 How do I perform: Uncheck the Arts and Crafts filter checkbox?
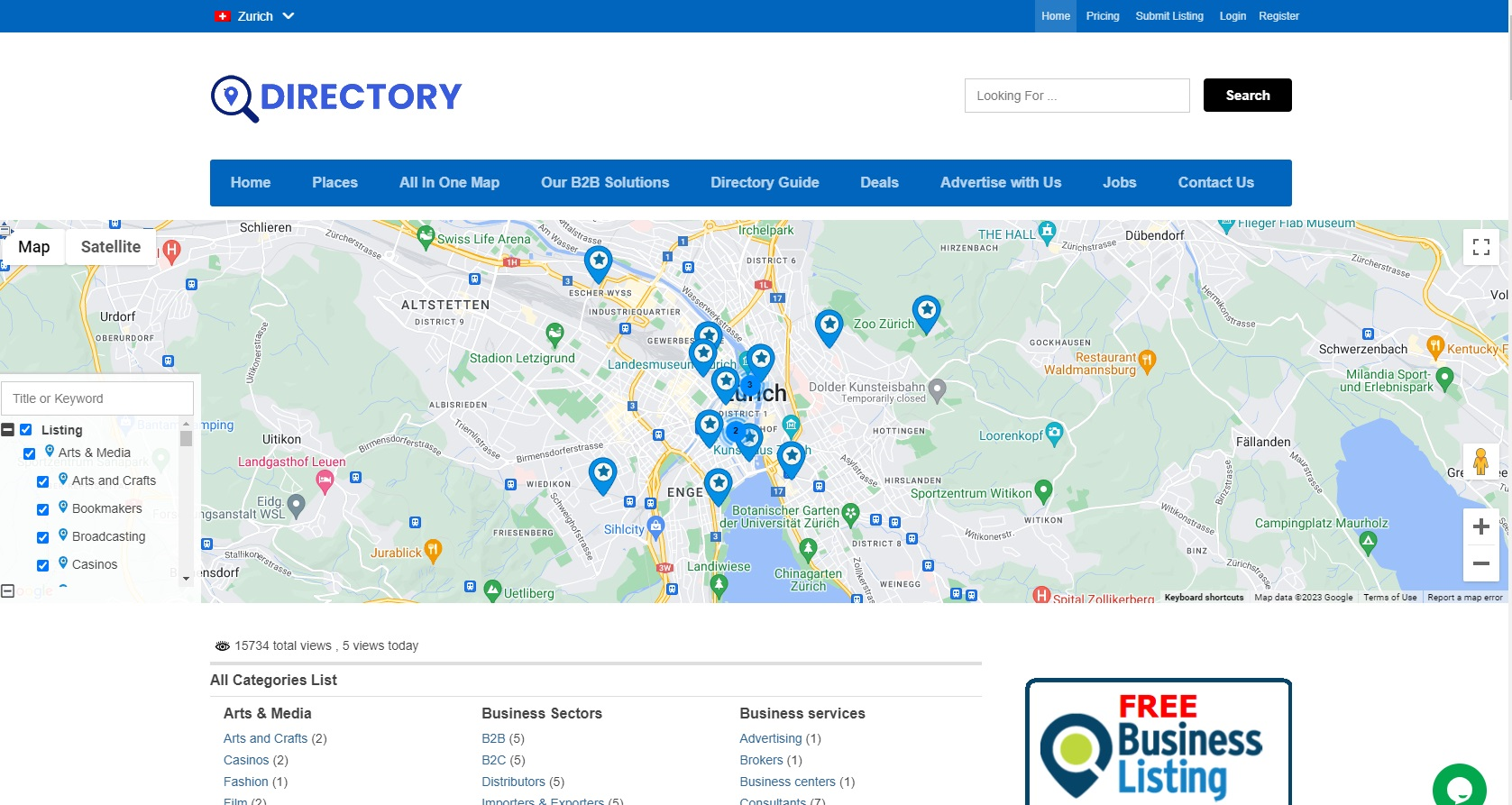(x=42, y=481)
